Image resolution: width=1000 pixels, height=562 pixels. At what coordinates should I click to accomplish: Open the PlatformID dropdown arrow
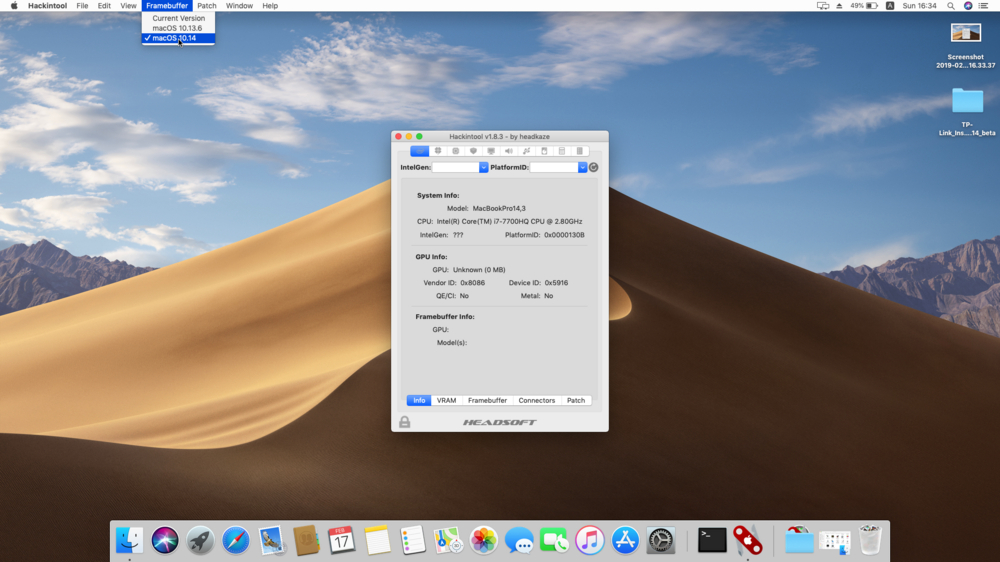583,167
